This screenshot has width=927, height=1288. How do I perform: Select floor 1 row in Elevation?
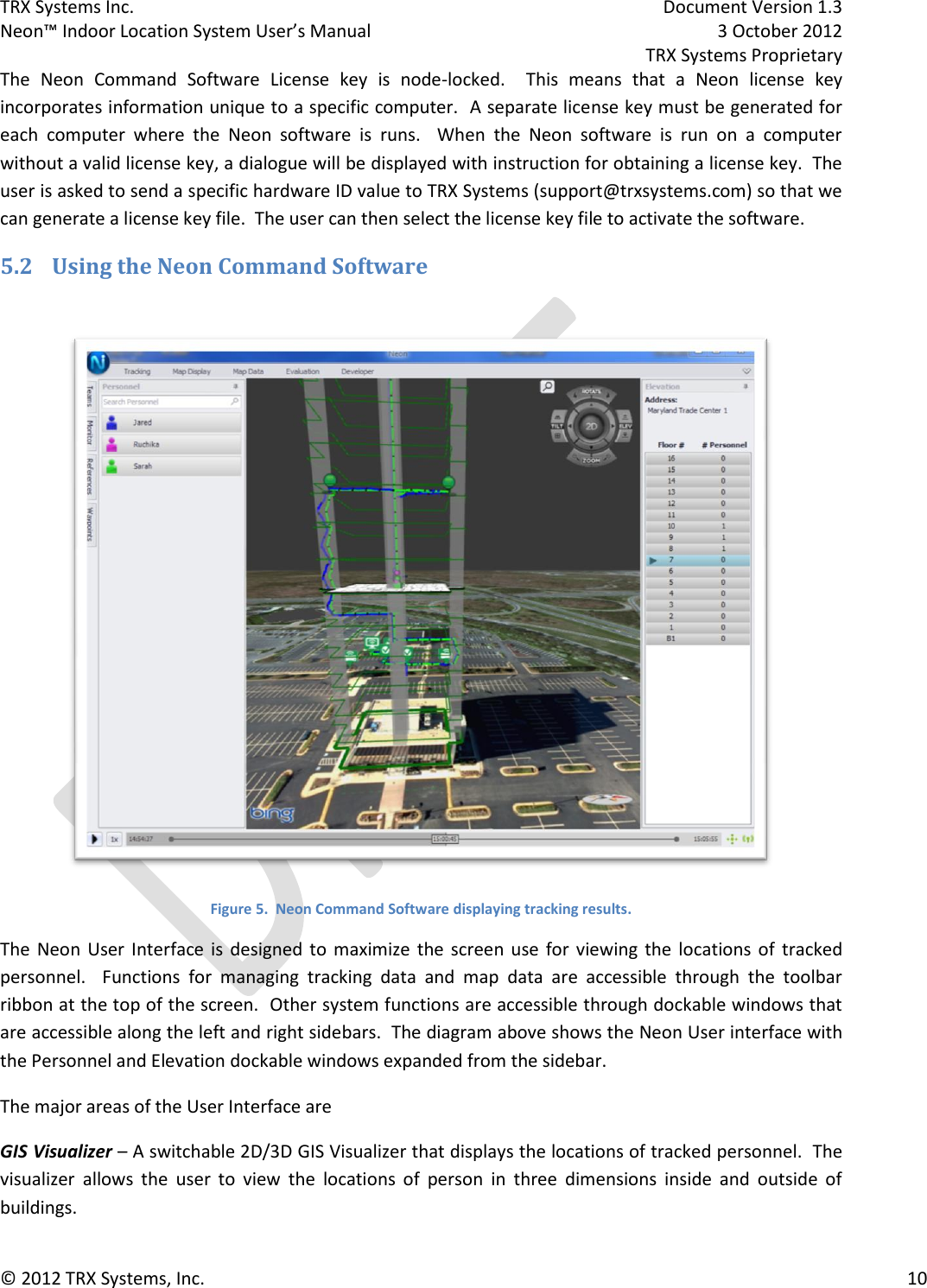698,627
